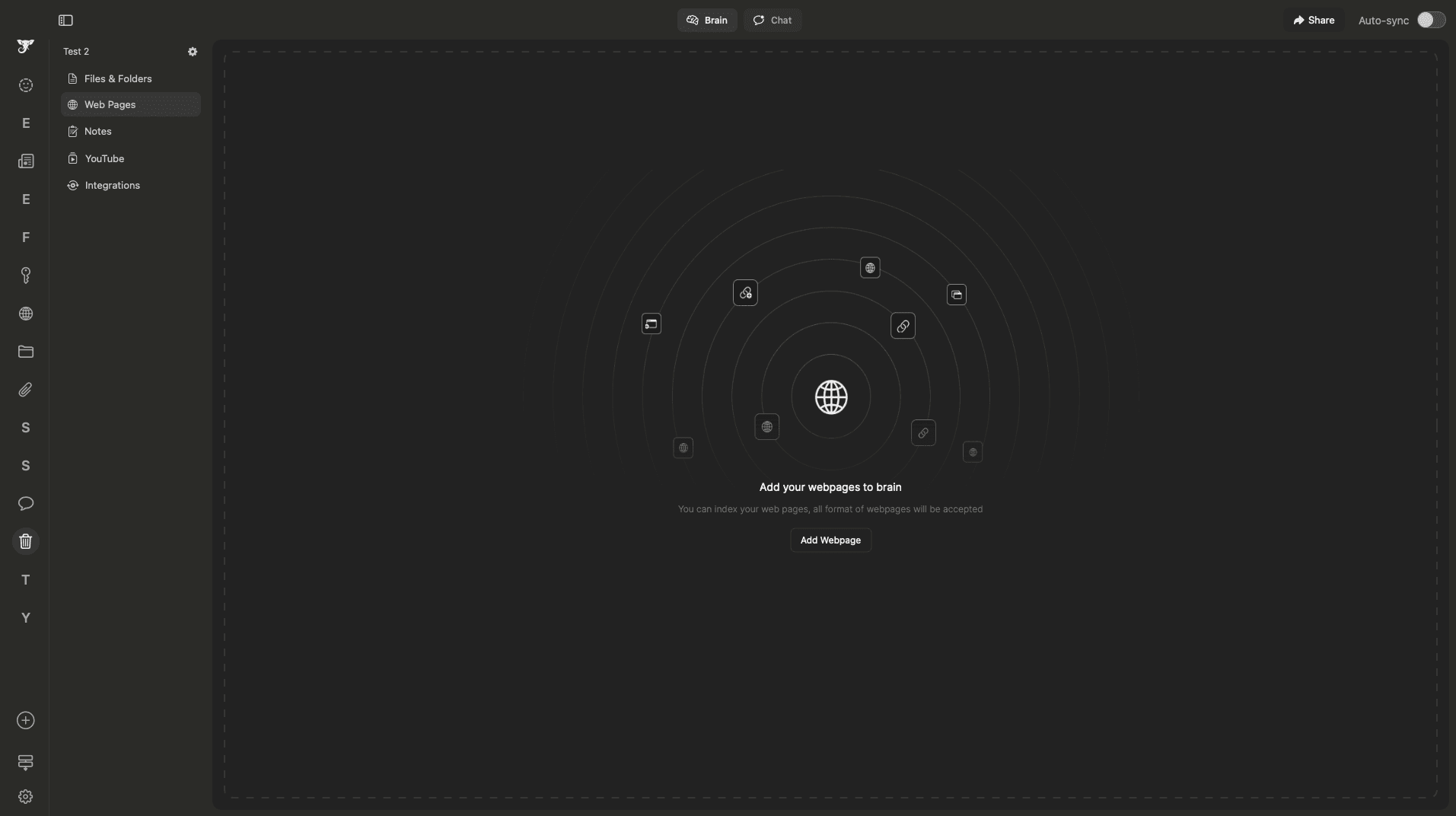Click the plus circle icon to add
Viewport: 1456px width, 816px height.
[26, 721]
